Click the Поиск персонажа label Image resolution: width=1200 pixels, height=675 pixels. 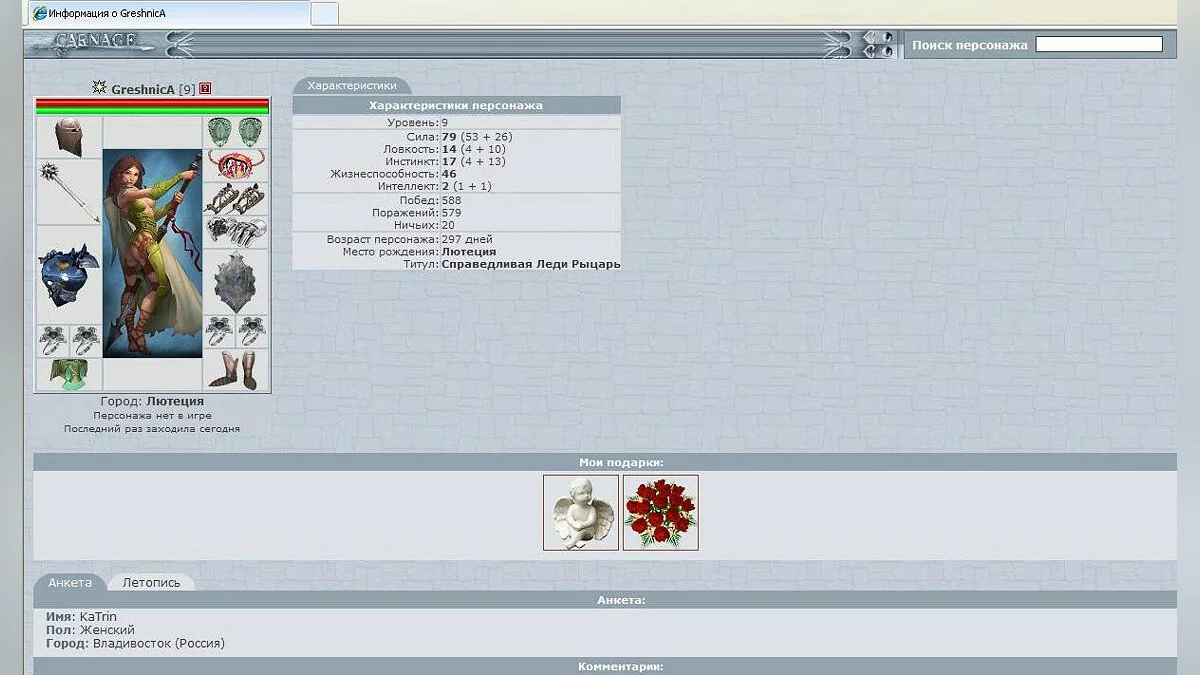point(970,45)
